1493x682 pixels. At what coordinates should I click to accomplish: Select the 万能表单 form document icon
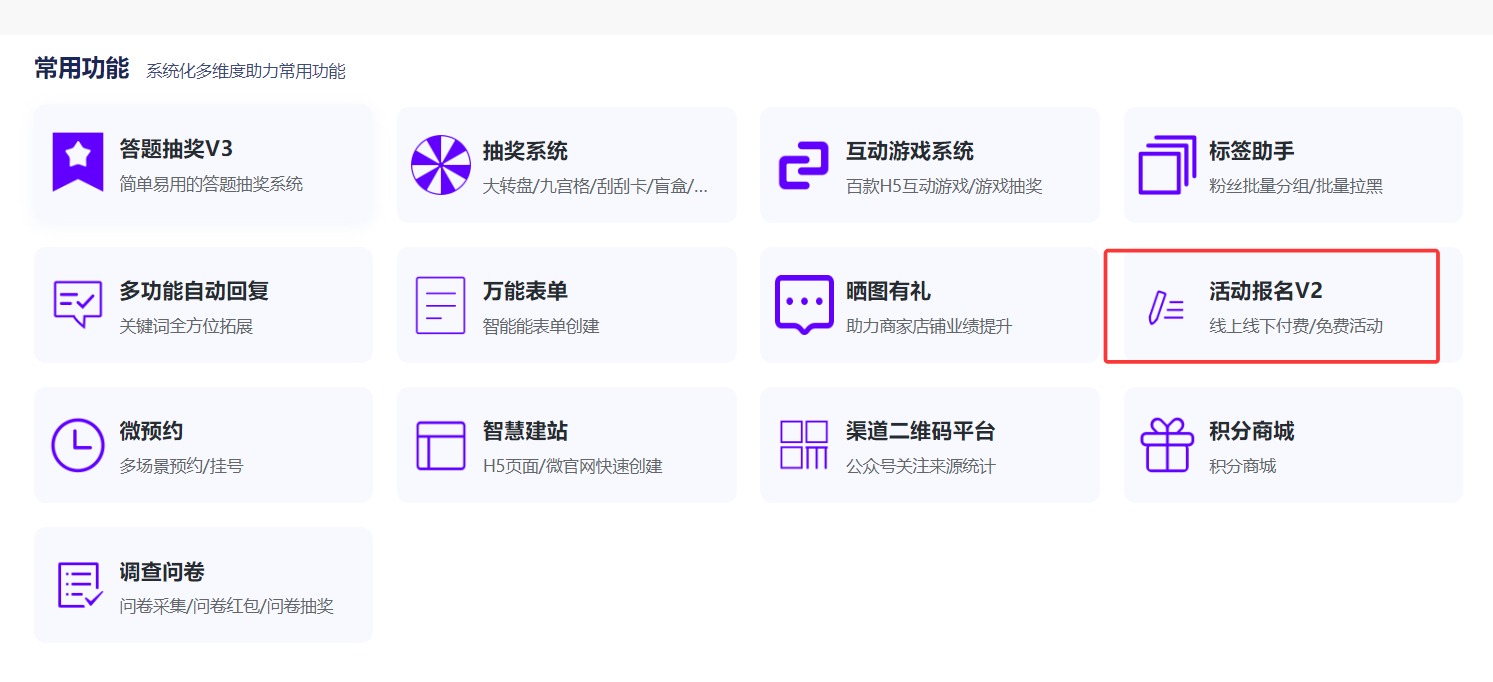tap(440, 304)
